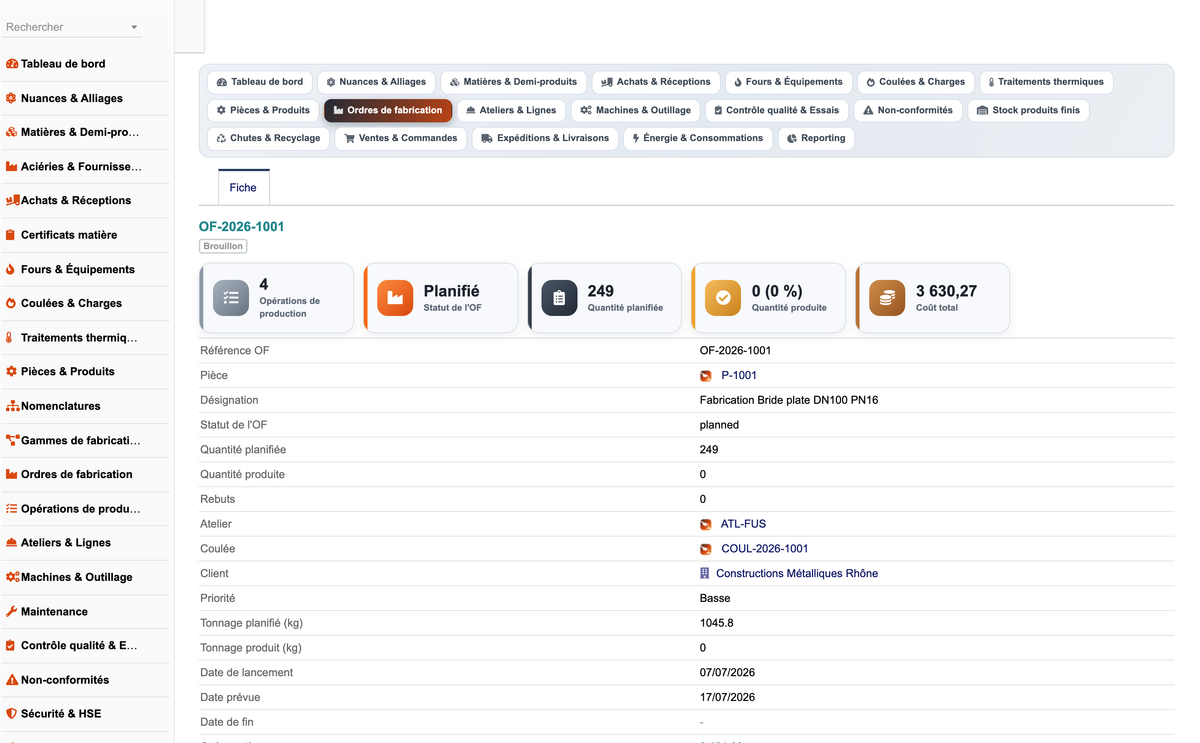The image size is (1200, 743).
Task: Select Fours & Équipements top menu item
Action: [x=788, y=82]
